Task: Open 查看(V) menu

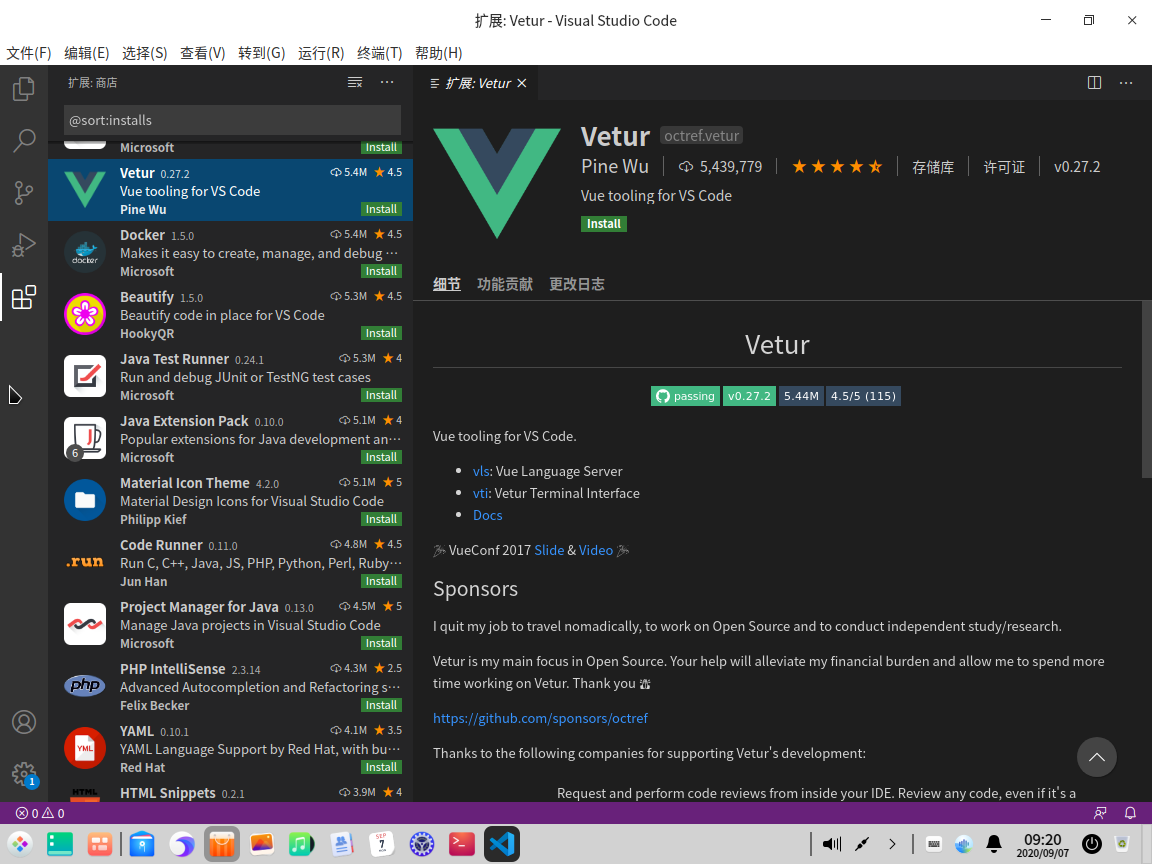Action: 203,53
